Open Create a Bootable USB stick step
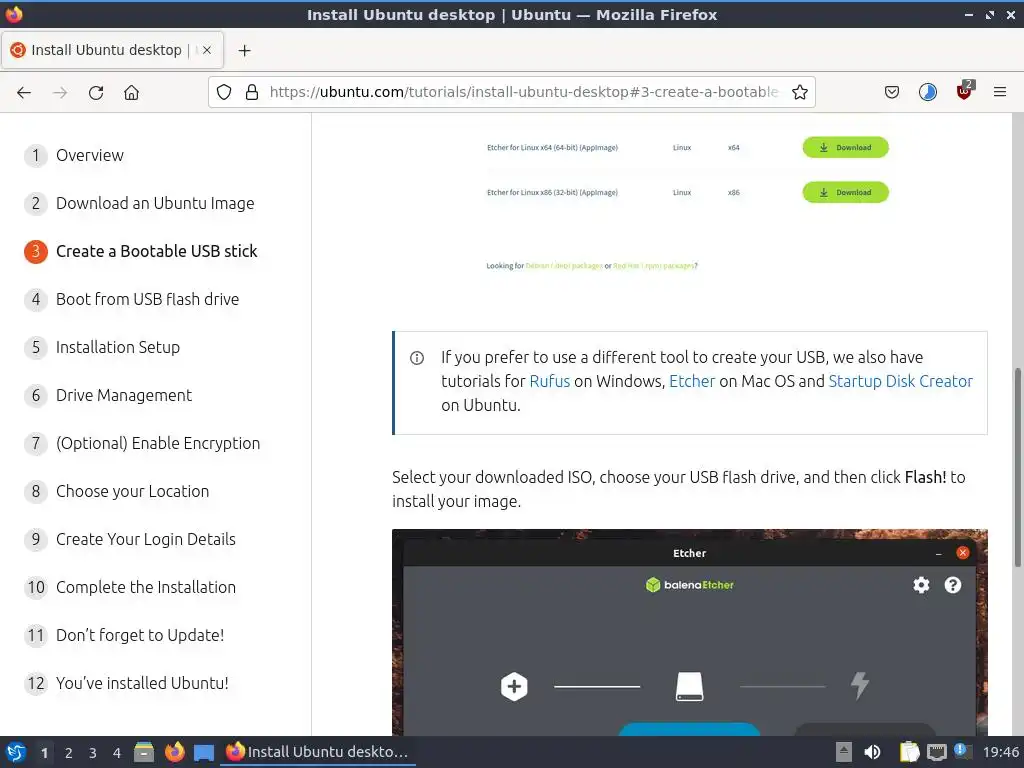This screenshot has width=1024, height=768. (x=156, y=251)
